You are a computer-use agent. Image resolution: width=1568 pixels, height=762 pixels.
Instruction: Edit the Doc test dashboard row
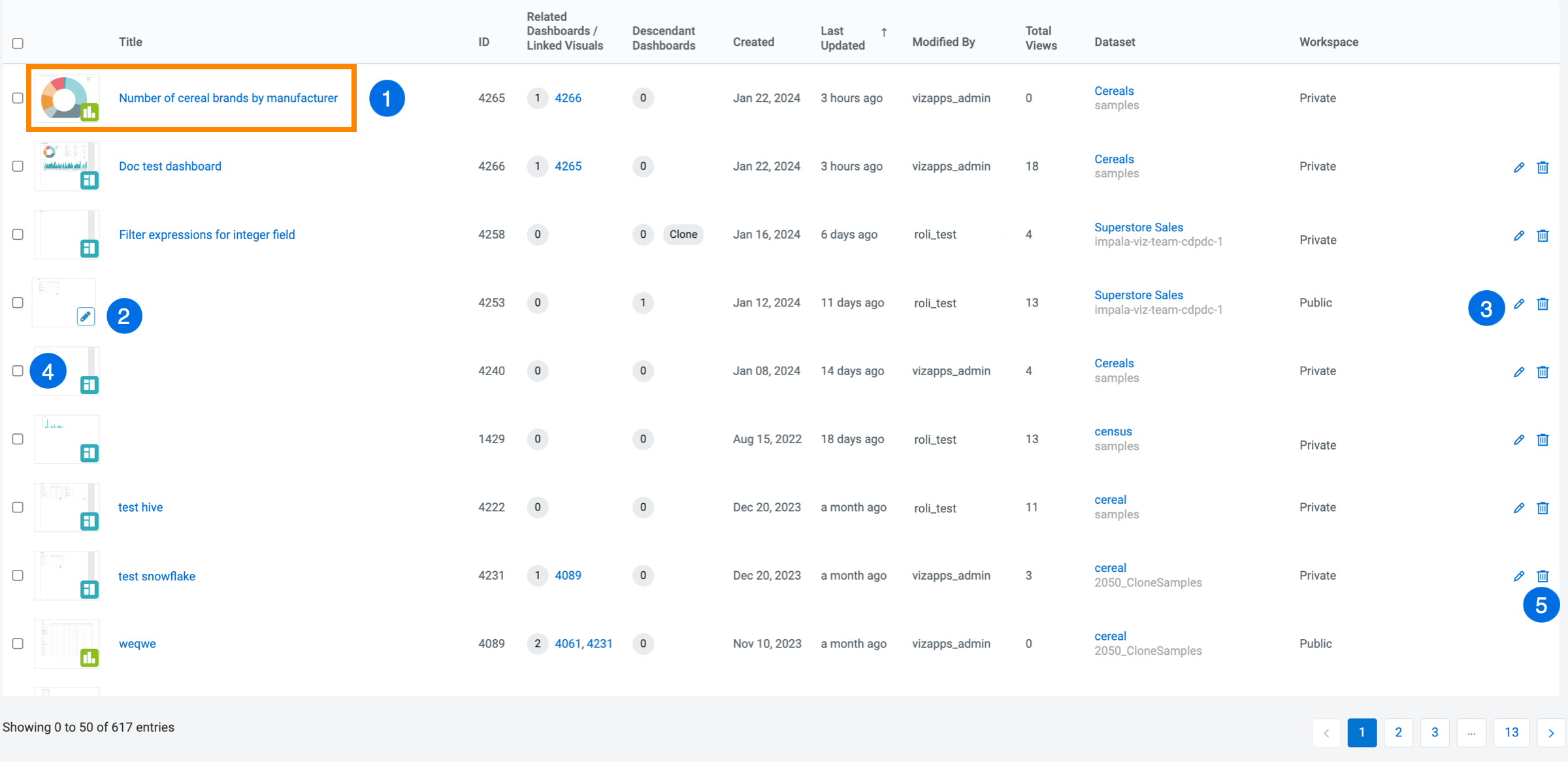1519,168
